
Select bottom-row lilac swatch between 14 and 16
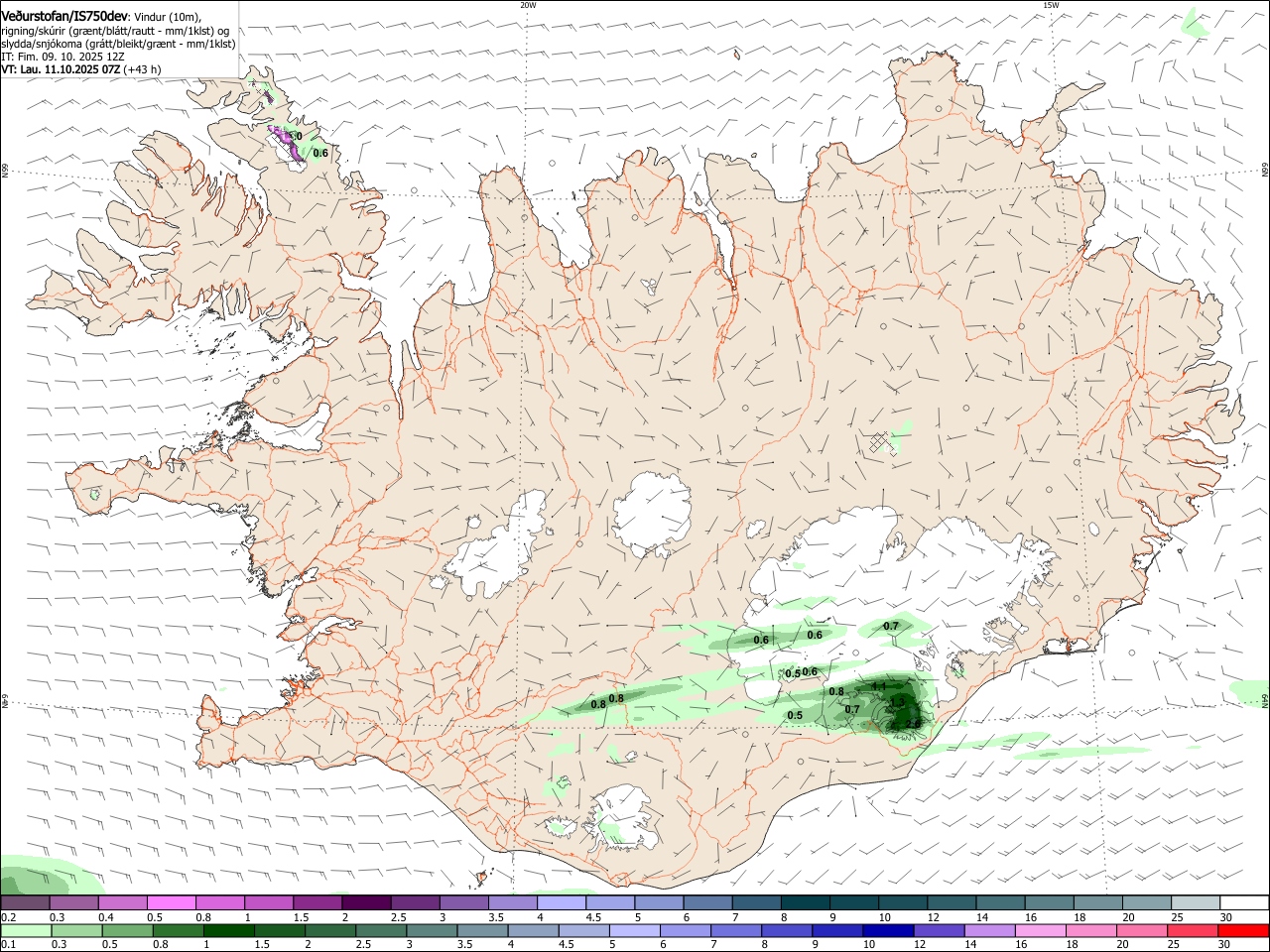point(988,931)
